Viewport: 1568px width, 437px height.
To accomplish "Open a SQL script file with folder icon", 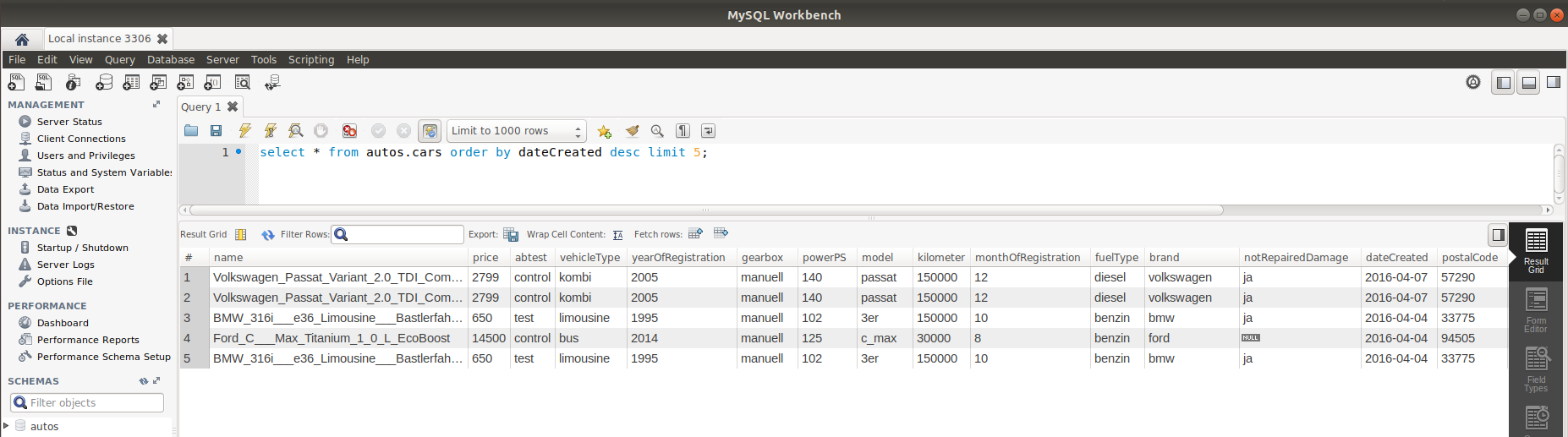I will point(191,131).
